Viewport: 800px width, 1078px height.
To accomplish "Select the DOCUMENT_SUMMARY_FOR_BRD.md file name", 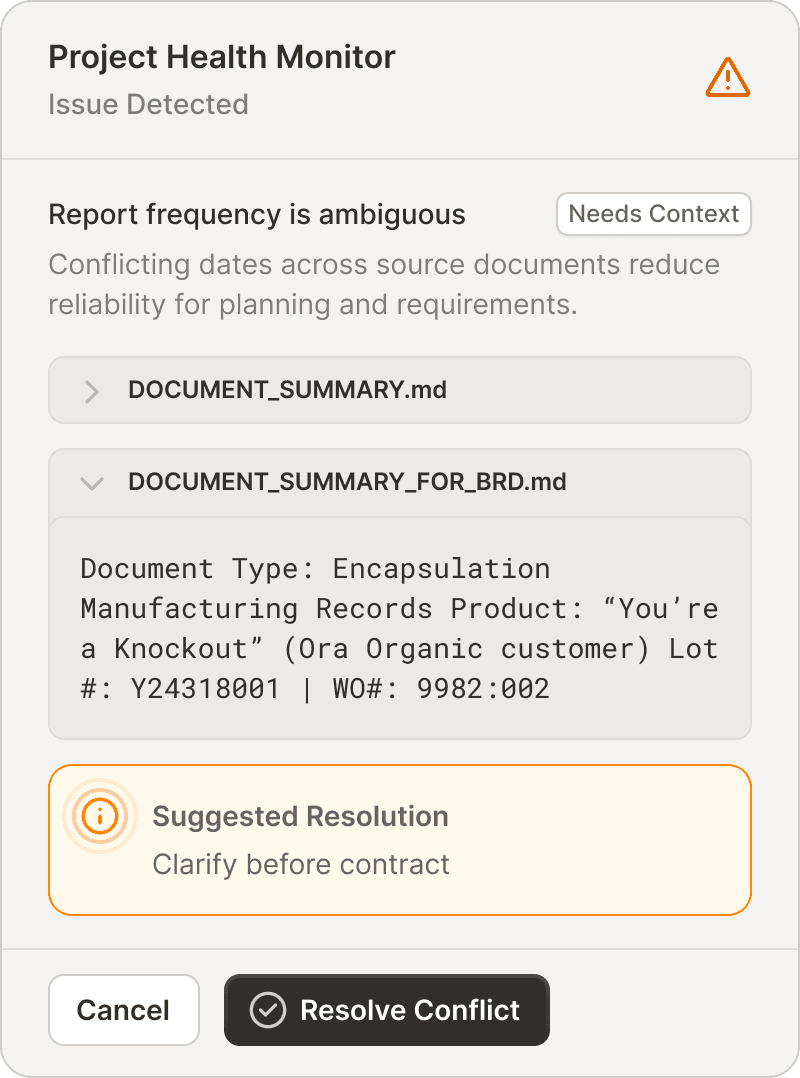I will click(347, 482).
